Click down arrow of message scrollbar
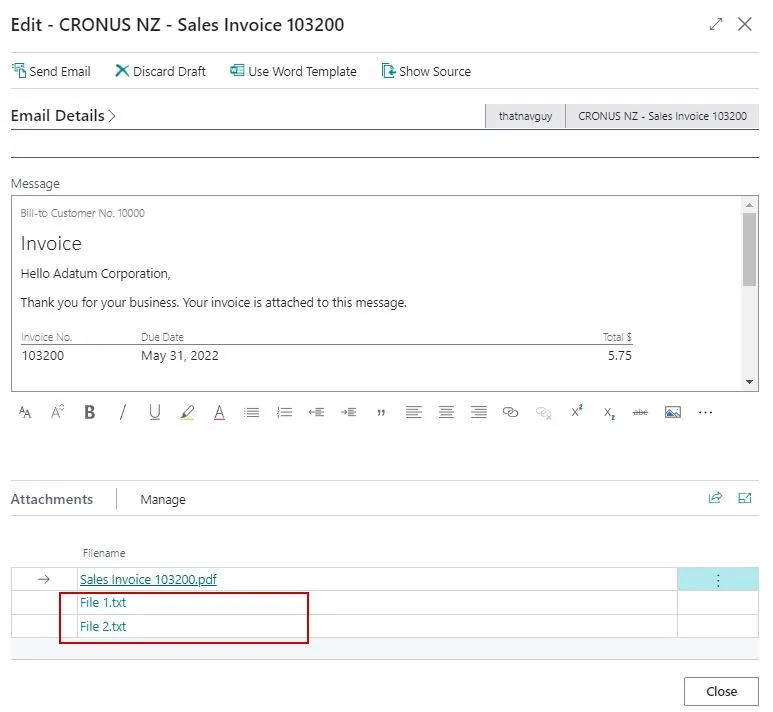773x712 pixels. coord(749,382)
